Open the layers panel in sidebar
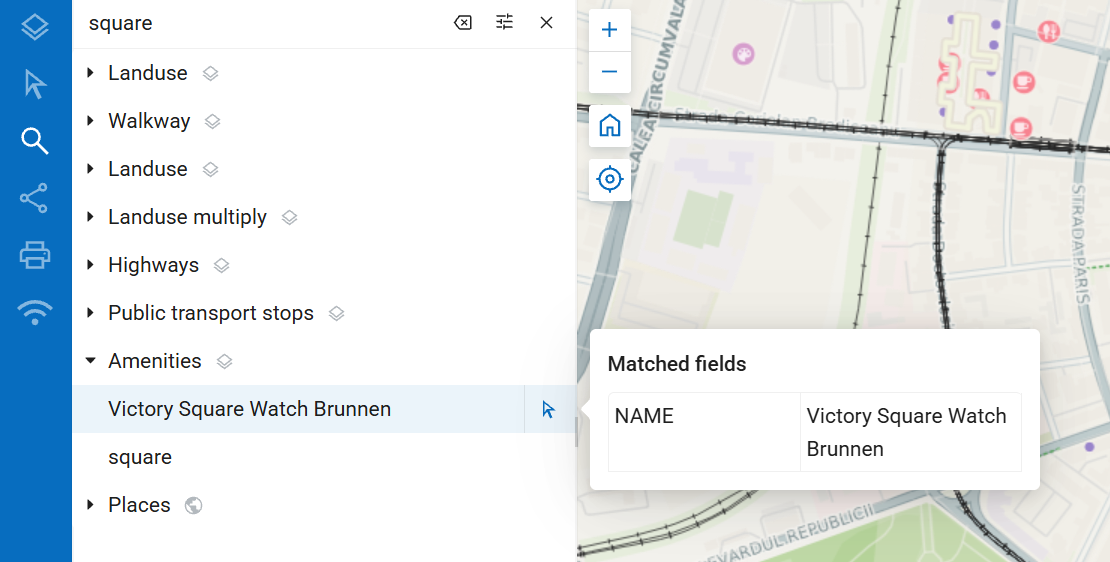 [35, 27]
